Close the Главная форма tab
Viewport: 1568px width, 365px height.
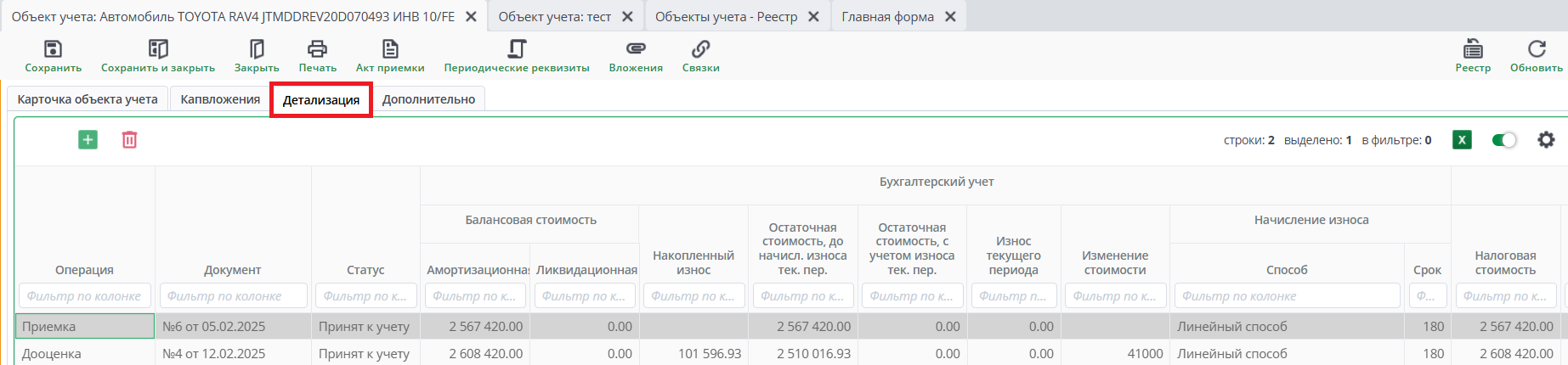point(950,17)
